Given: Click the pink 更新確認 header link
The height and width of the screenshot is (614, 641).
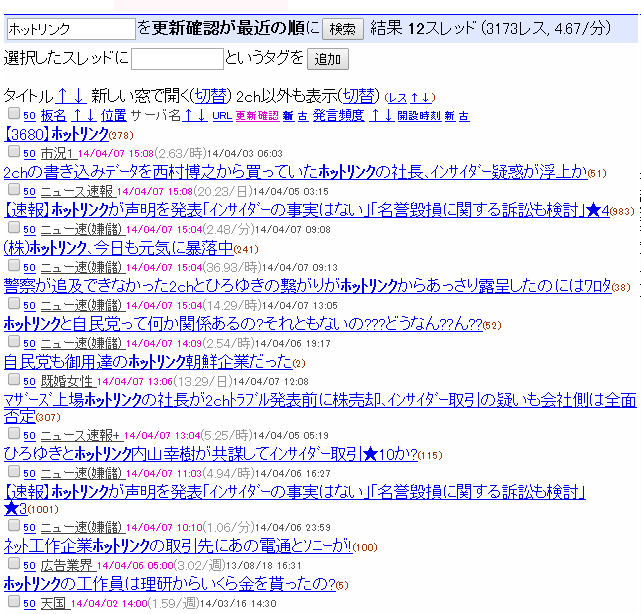Looking at the screenshot, I should click(x=257, y=116).
